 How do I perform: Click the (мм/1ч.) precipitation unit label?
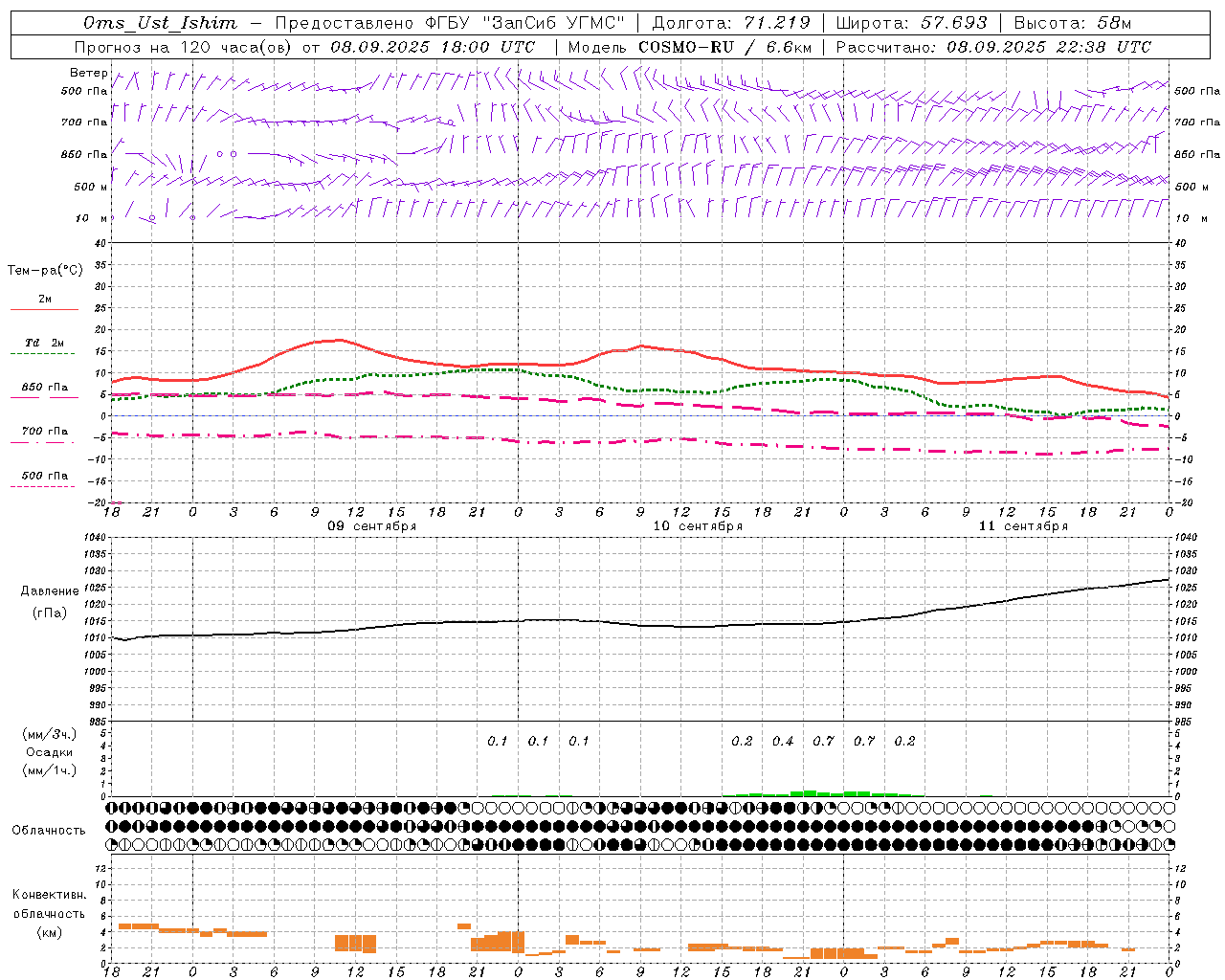click(x=50, y=770)
